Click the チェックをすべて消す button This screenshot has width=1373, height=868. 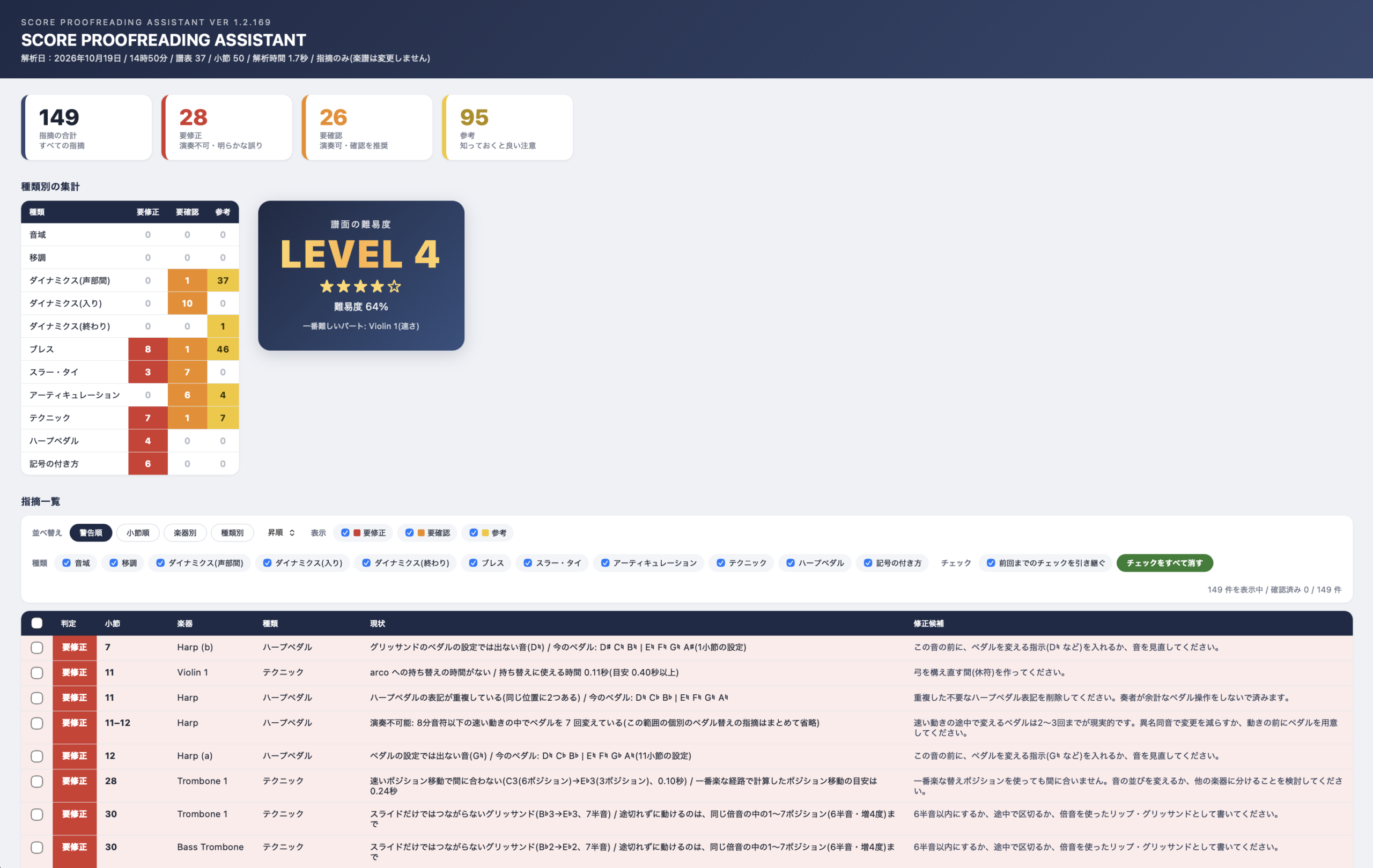(1164, 563)
